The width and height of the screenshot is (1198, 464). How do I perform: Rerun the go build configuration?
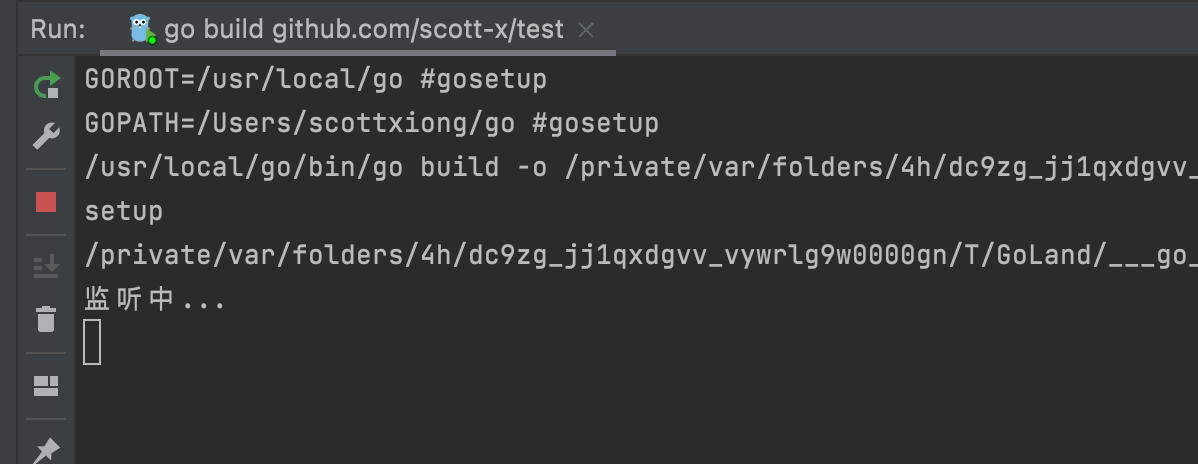click(47, 85)
